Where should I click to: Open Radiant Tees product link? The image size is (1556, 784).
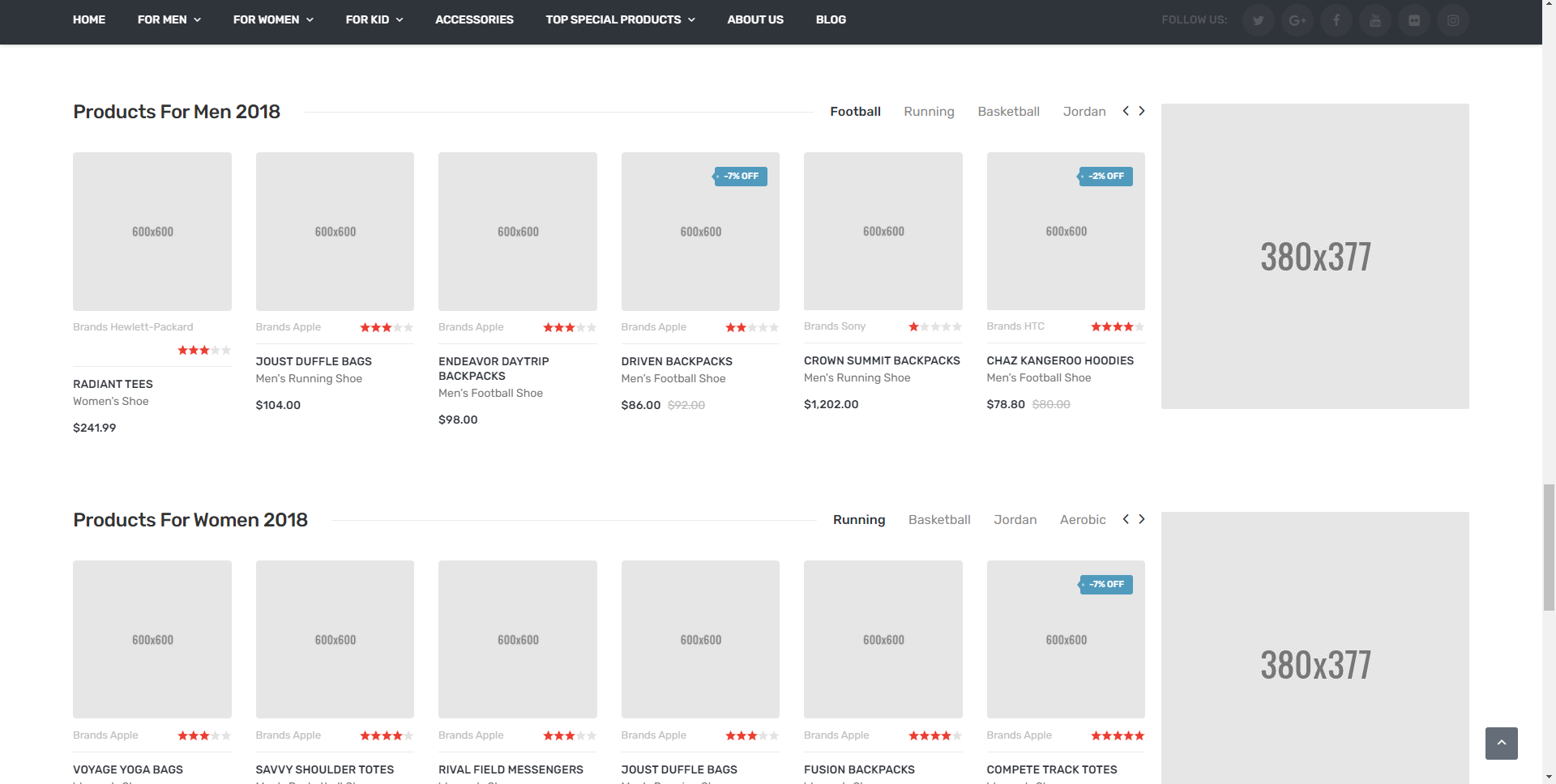coord(113,384)
